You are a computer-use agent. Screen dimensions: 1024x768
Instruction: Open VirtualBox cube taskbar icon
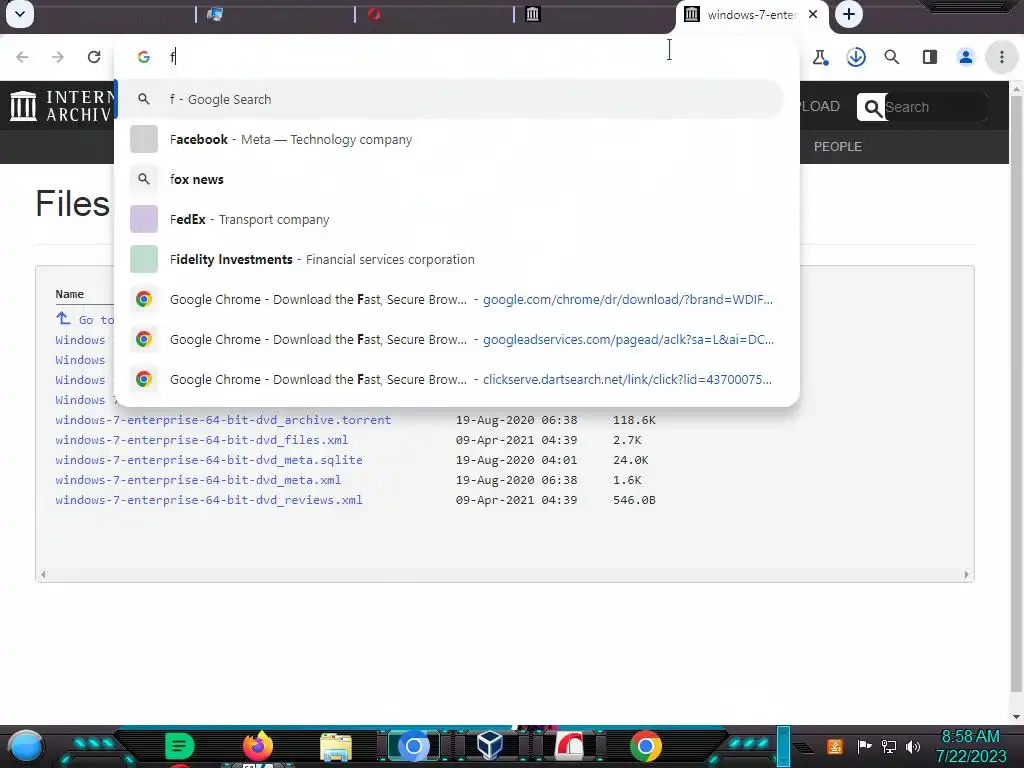point(490,746)
